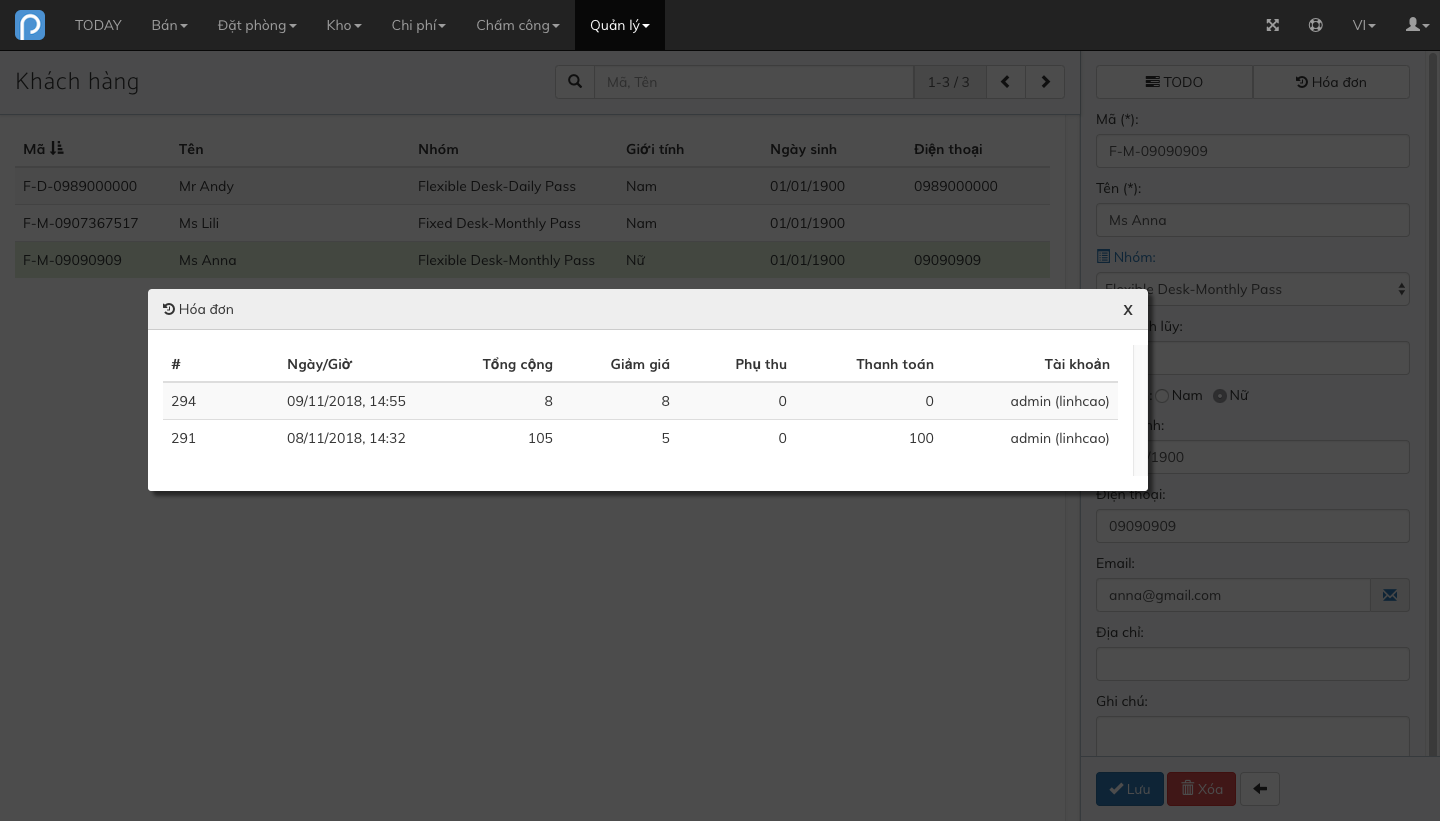The image size is (1440, 821).
Task: Click the search magnifier icon
Action: pos(575,82)
